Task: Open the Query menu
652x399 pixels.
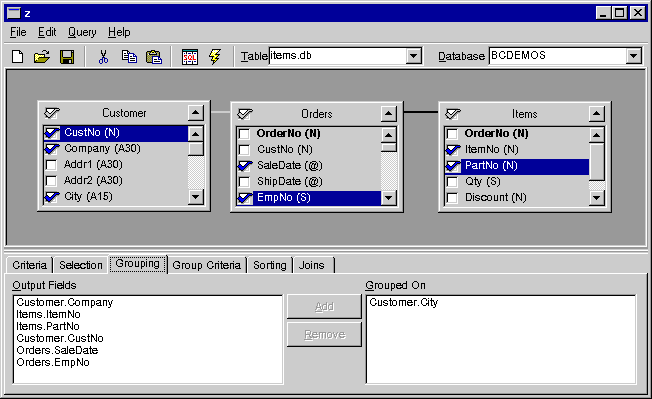Action: click(82, 32)
